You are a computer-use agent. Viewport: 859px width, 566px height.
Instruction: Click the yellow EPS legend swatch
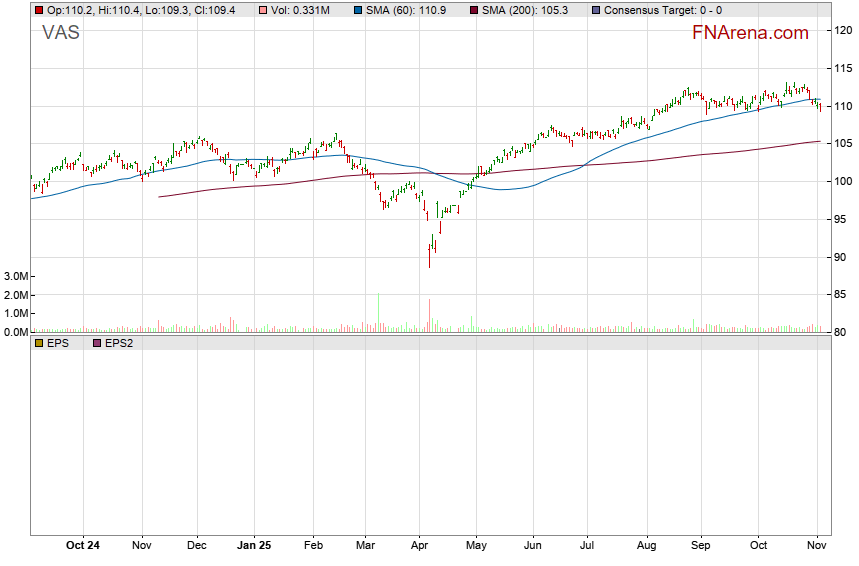click(39, 343)
